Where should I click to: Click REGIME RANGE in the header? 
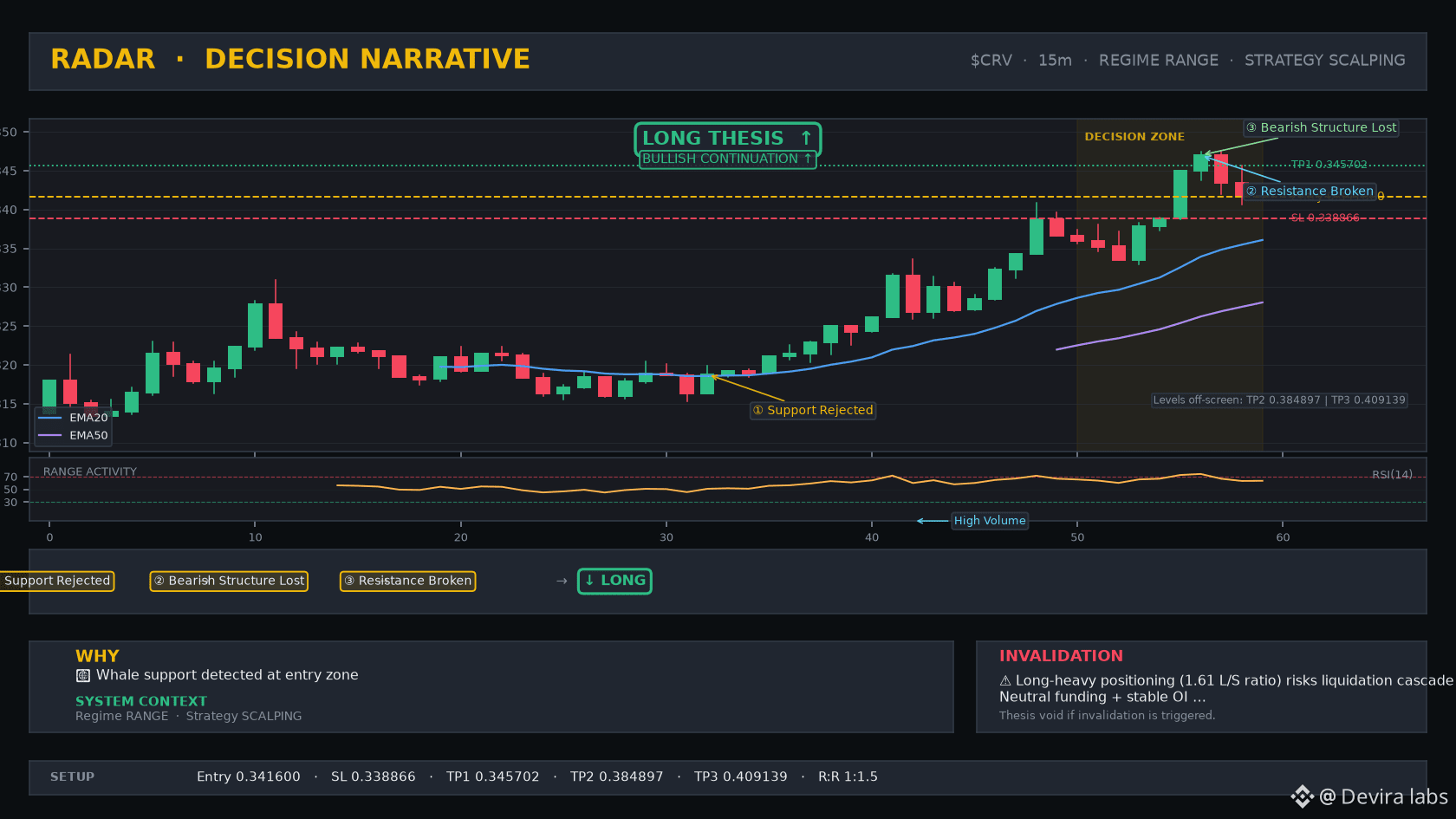coord(1159,61)
